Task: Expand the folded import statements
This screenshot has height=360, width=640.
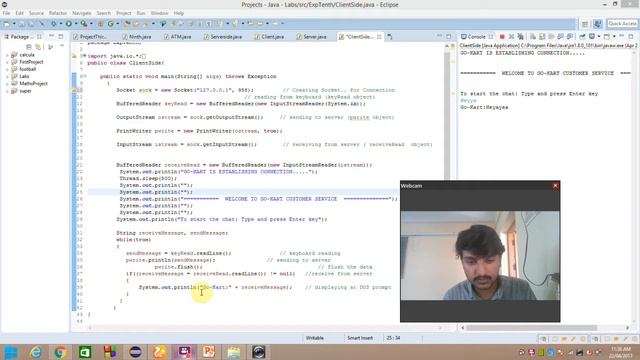Action: pos(84,56)
